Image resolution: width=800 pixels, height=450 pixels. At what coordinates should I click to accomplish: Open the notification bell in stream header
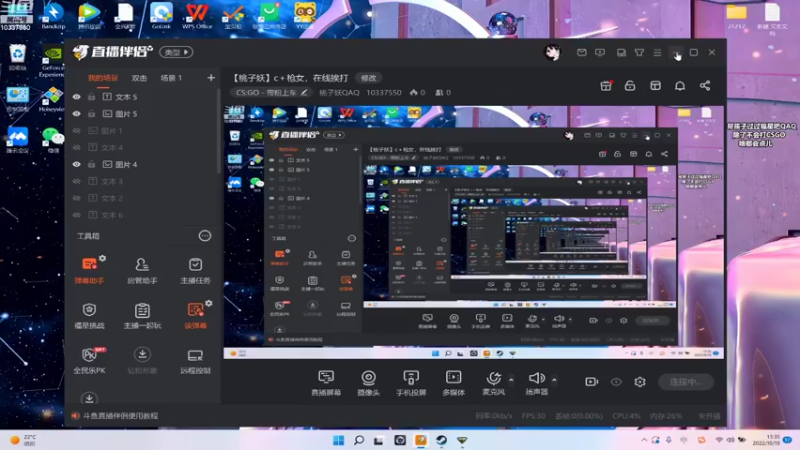(680, 86)
